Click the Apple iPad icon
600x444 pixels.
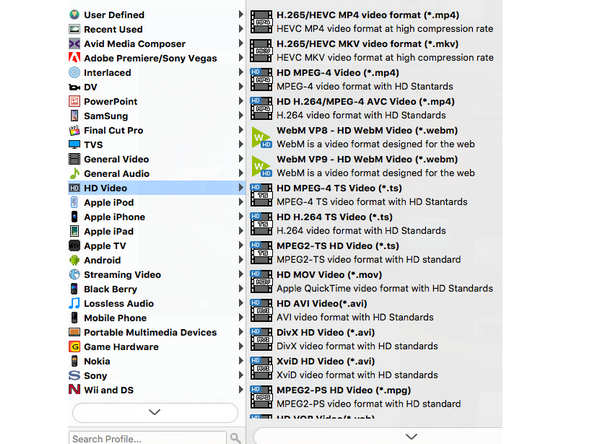coord(74,231)
